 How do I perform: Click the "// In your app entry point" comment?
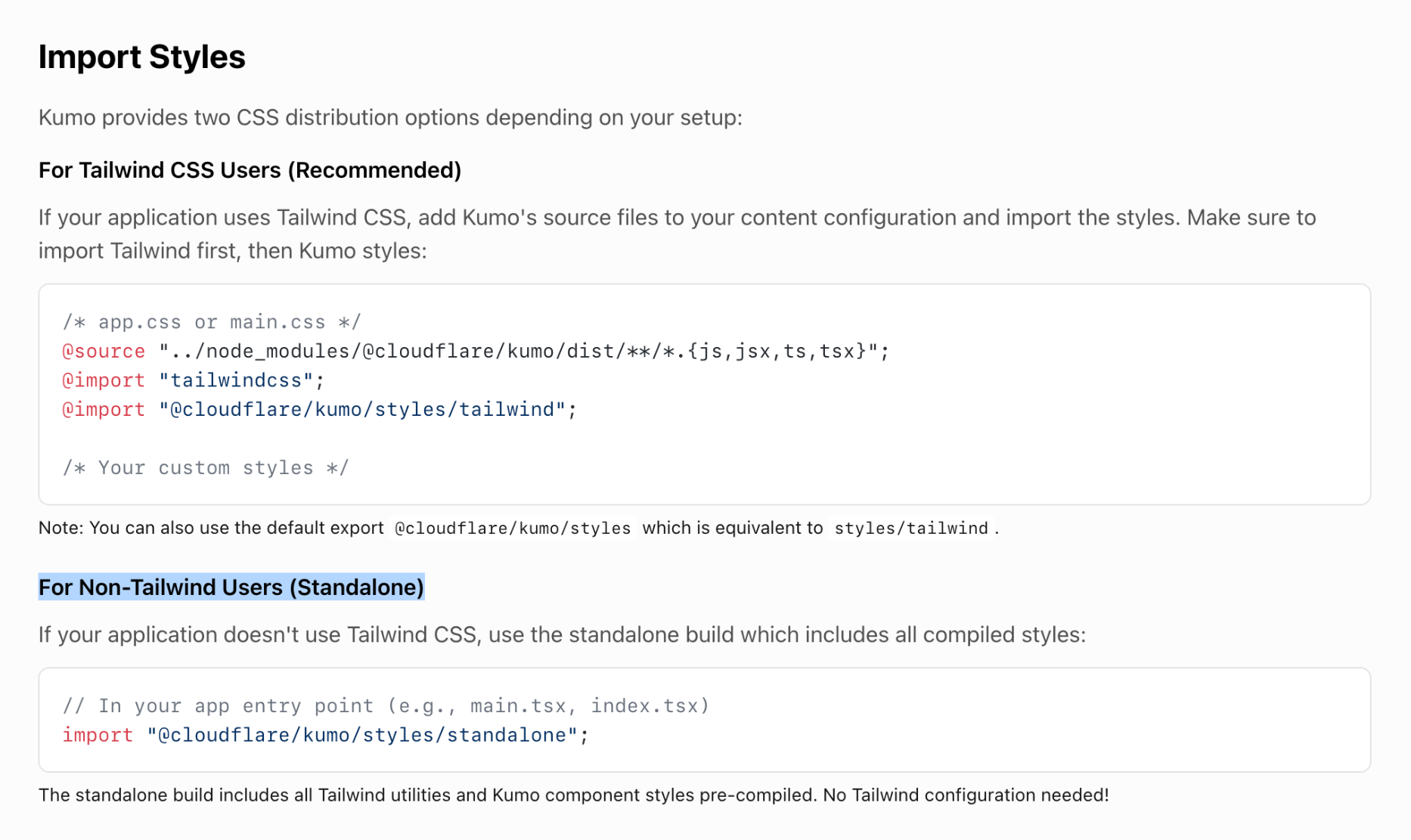pyautogui.click(x=386, y=706)
